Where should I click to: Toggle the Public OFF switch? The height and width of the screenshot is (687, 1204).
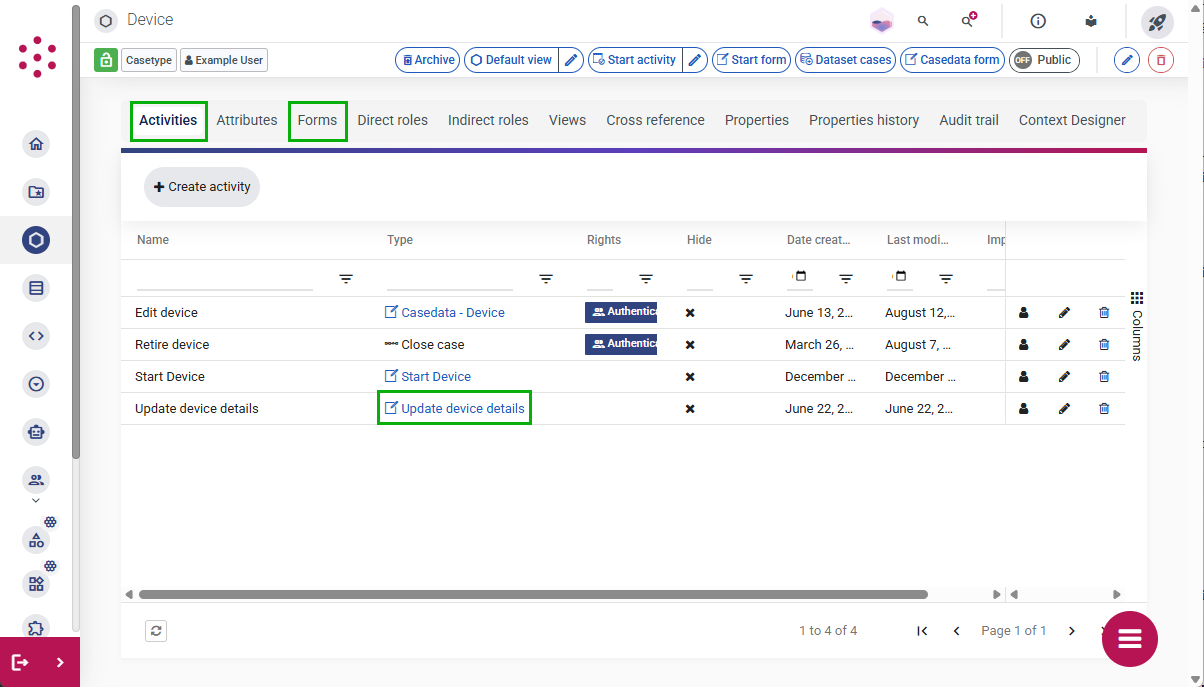coord(1044,60)
